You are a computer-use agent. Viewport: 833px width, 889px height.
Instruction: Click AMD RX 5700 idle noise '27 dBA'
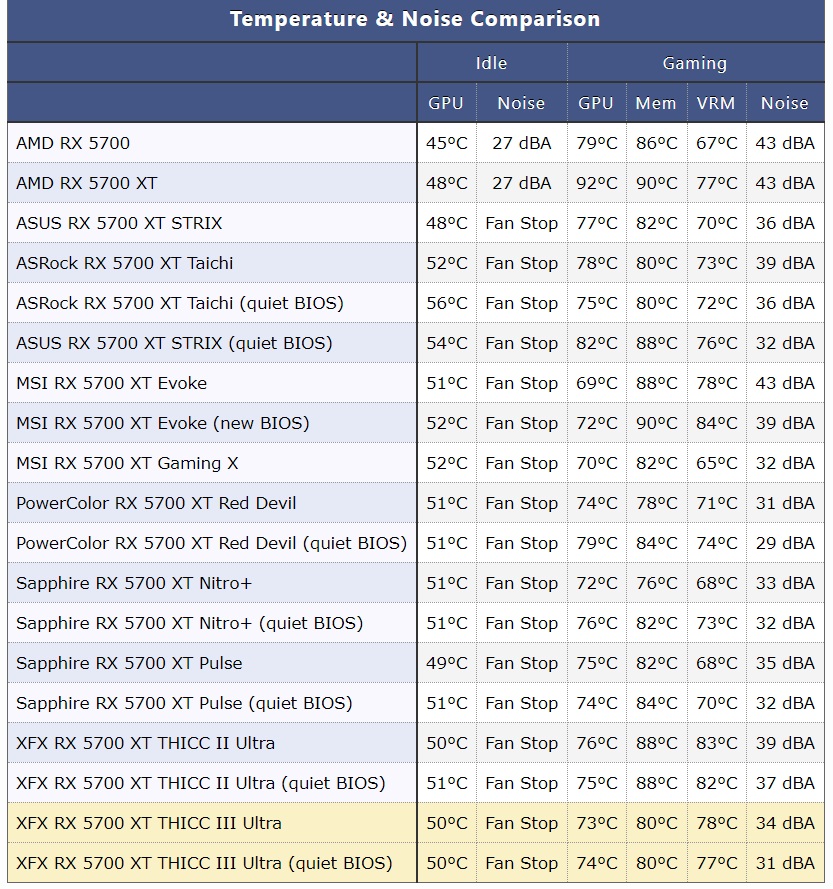pyautogui.click(x=521, y=143)
